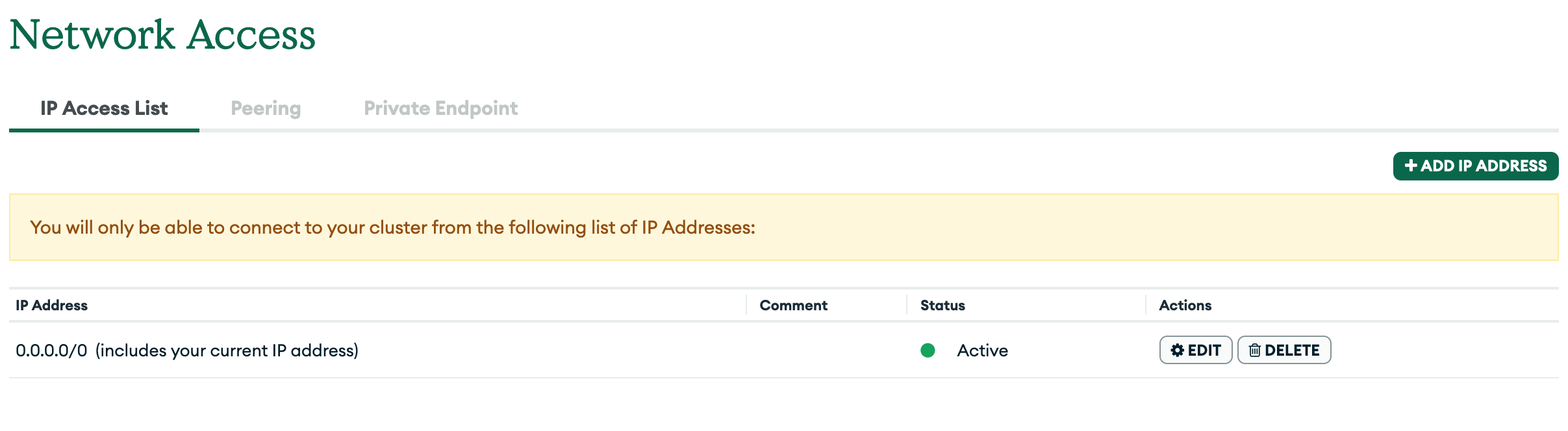Click the Status column header
Viewport: 1568px width, 431px height.
pyautogui.click(x=942, y=305)
